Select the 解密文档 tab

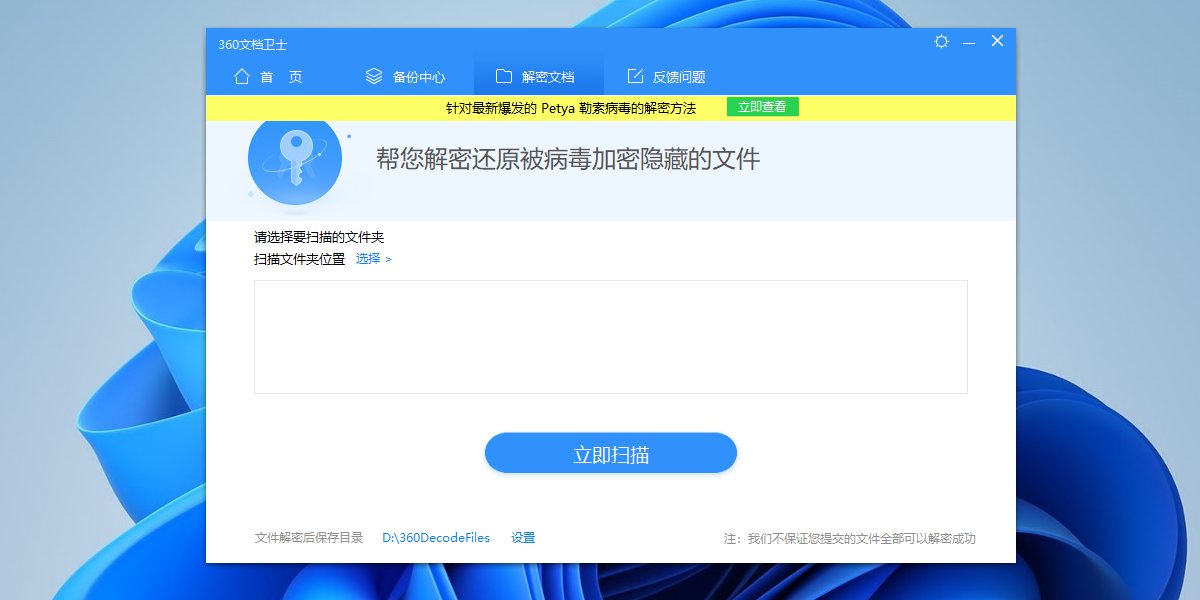pos(538,77)
